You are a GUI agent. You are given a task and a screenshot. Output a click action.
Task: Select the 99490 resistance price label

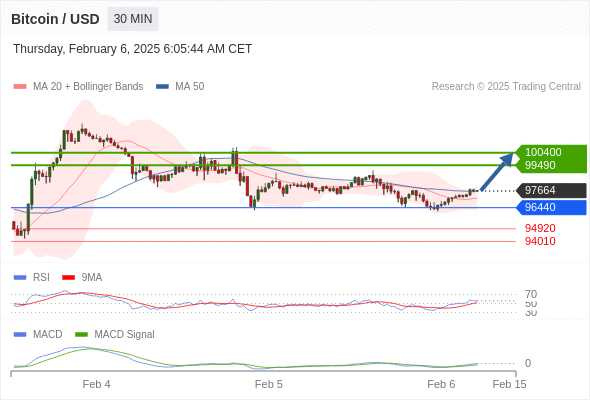[x=540, y=165]
